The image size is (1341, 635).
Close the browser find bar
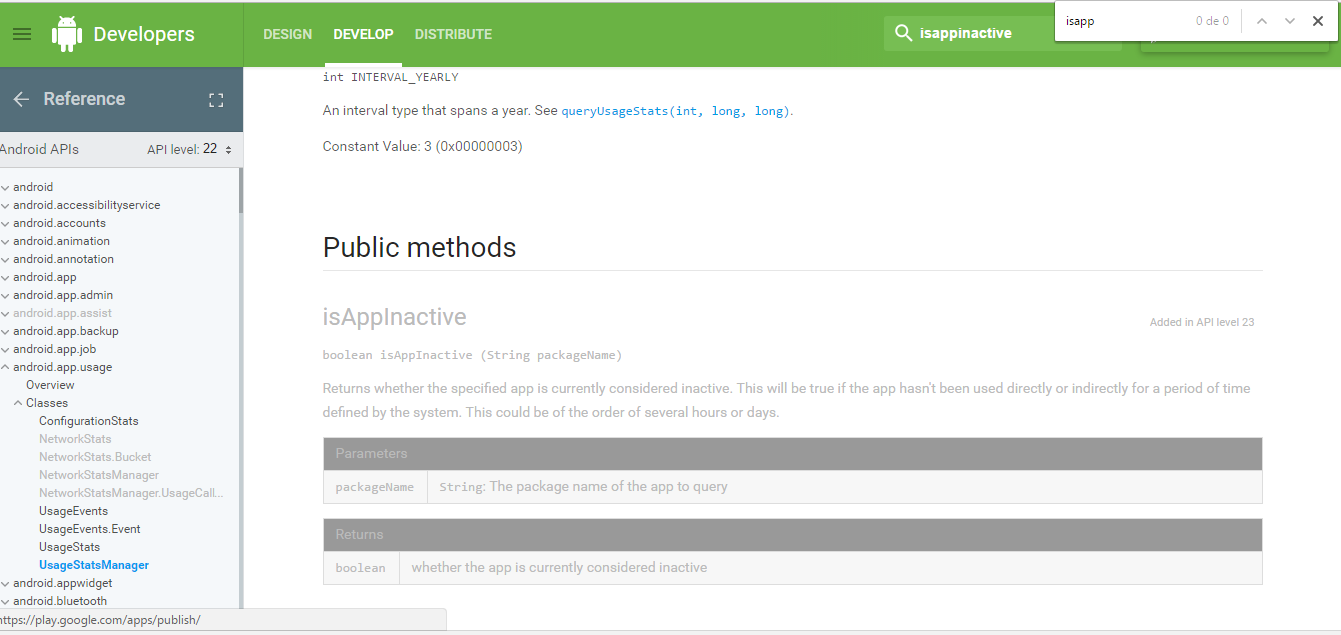pyautogui.click(x=1318, y=21)
